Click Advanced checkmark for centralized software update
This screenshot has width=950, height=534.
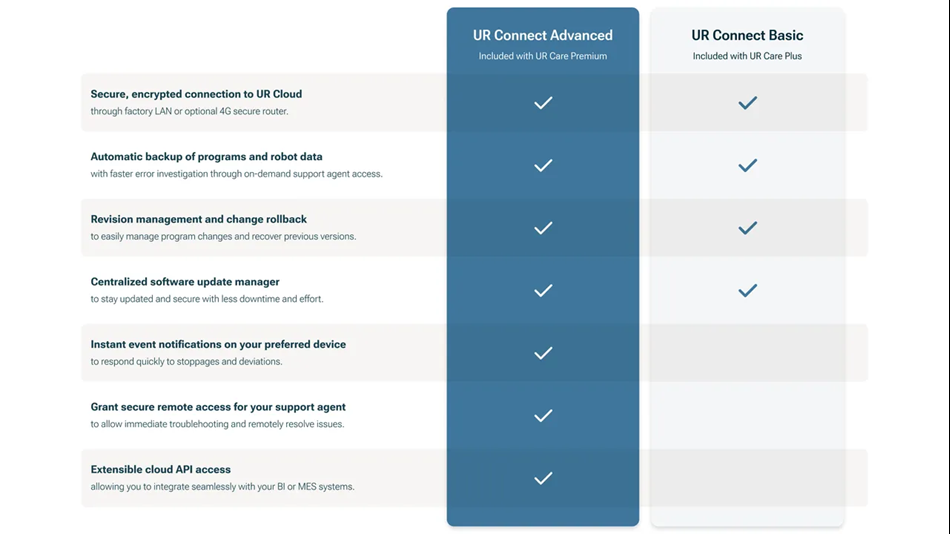click(x=543, y=290)
